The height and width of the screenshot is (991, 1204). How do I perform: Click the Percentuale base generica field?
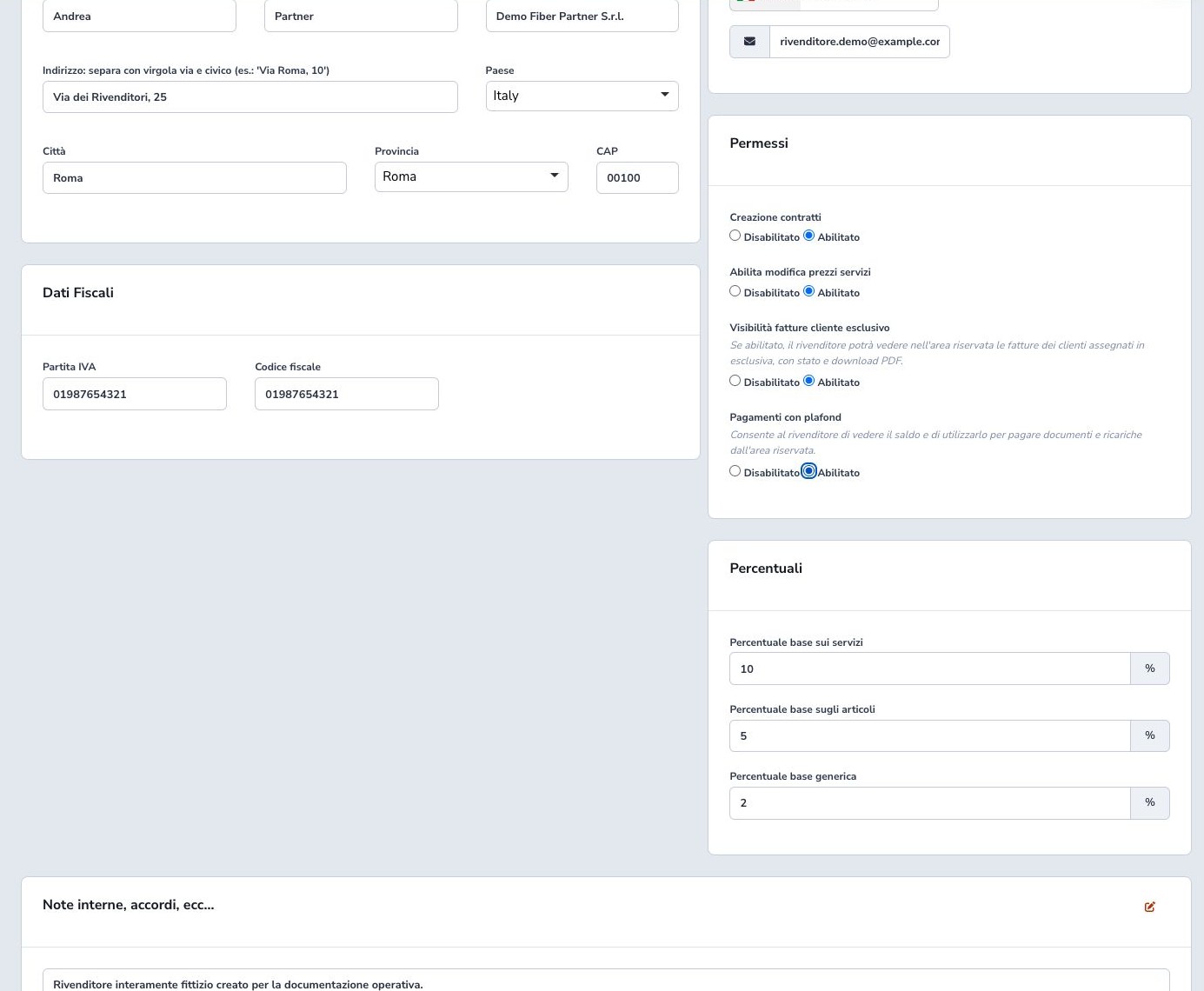pyautogui.click(x=929, y=802)
